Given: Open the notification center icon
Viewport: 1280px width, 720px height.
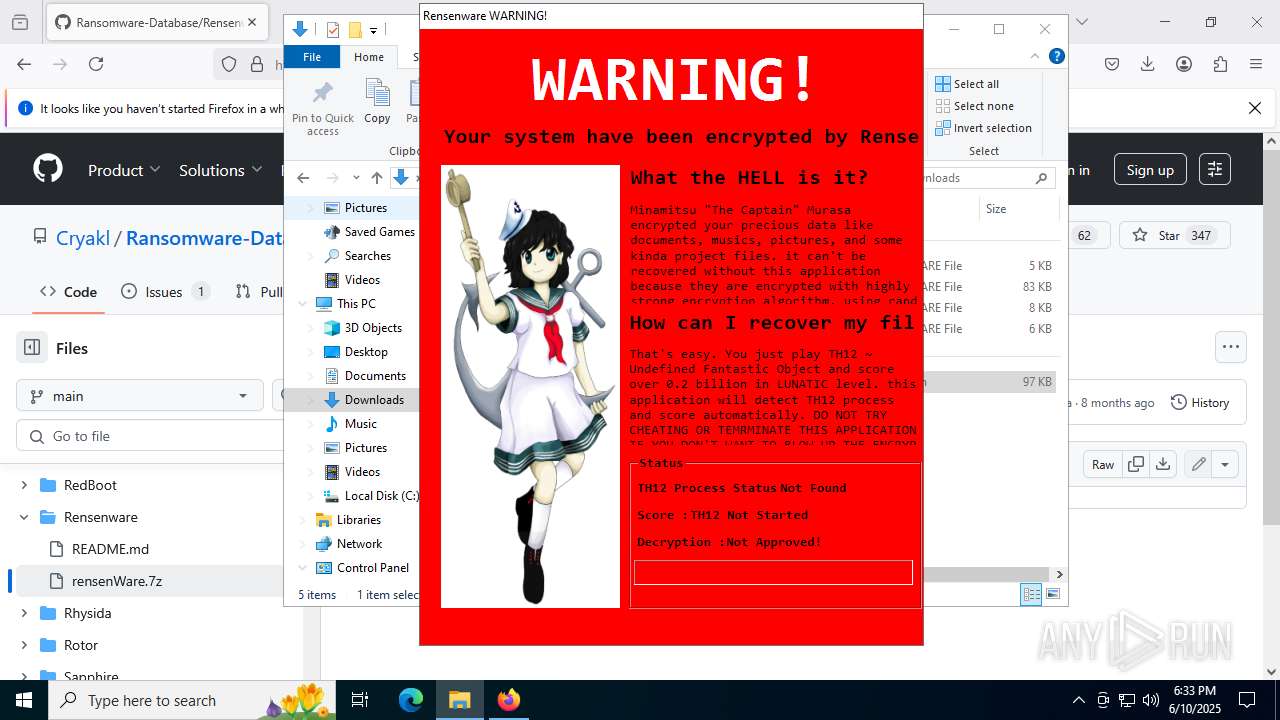Looking at the screenshot, I should (x=1247, y=700).
